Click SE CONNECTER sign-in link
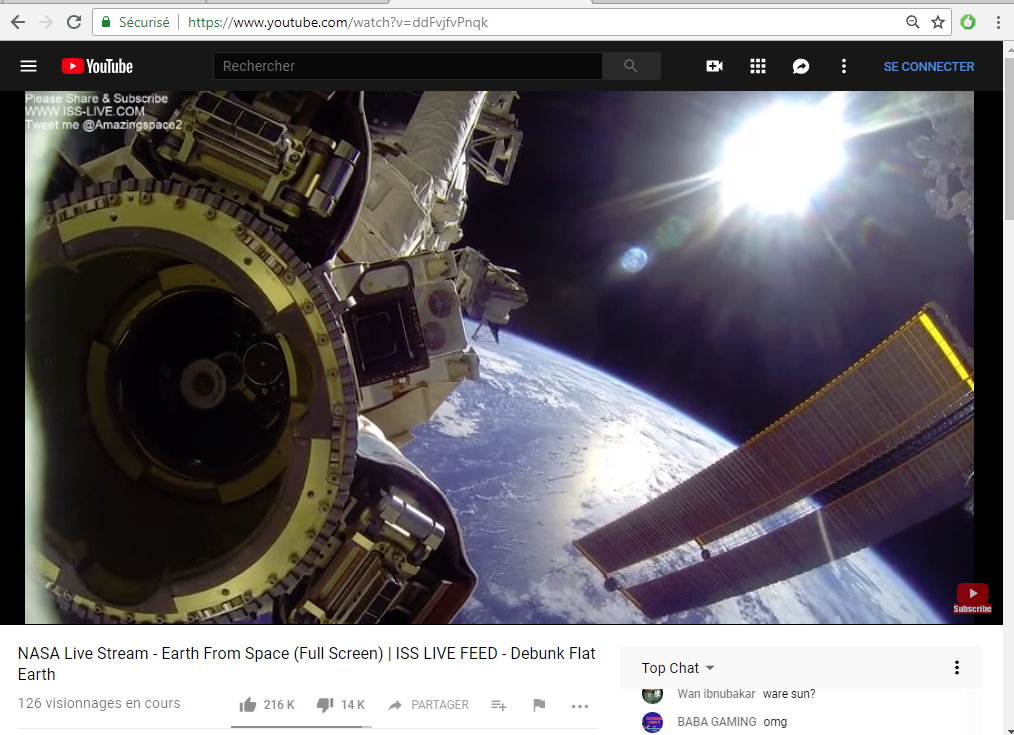The height and width of the screenshot is (735, 1014). point(929,67)
